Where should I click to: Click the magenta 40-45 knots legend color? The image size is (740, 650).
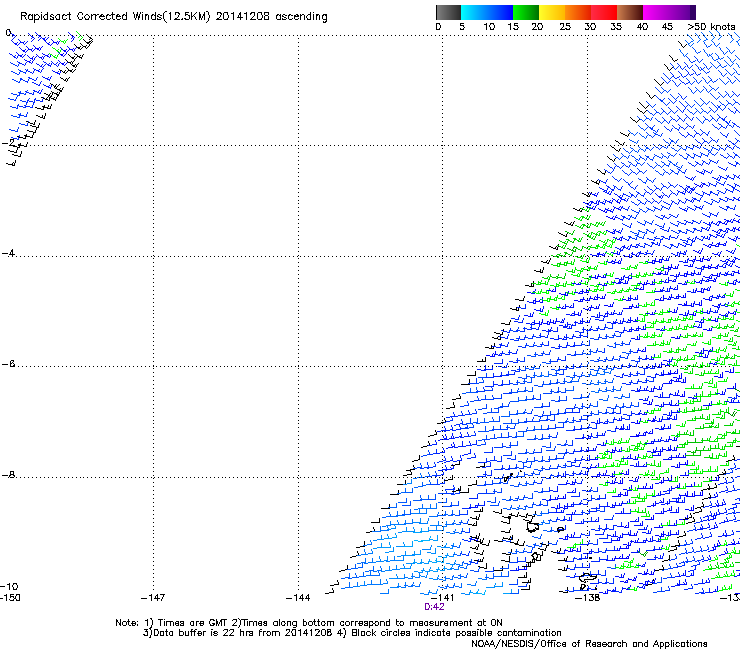(656, 12)
